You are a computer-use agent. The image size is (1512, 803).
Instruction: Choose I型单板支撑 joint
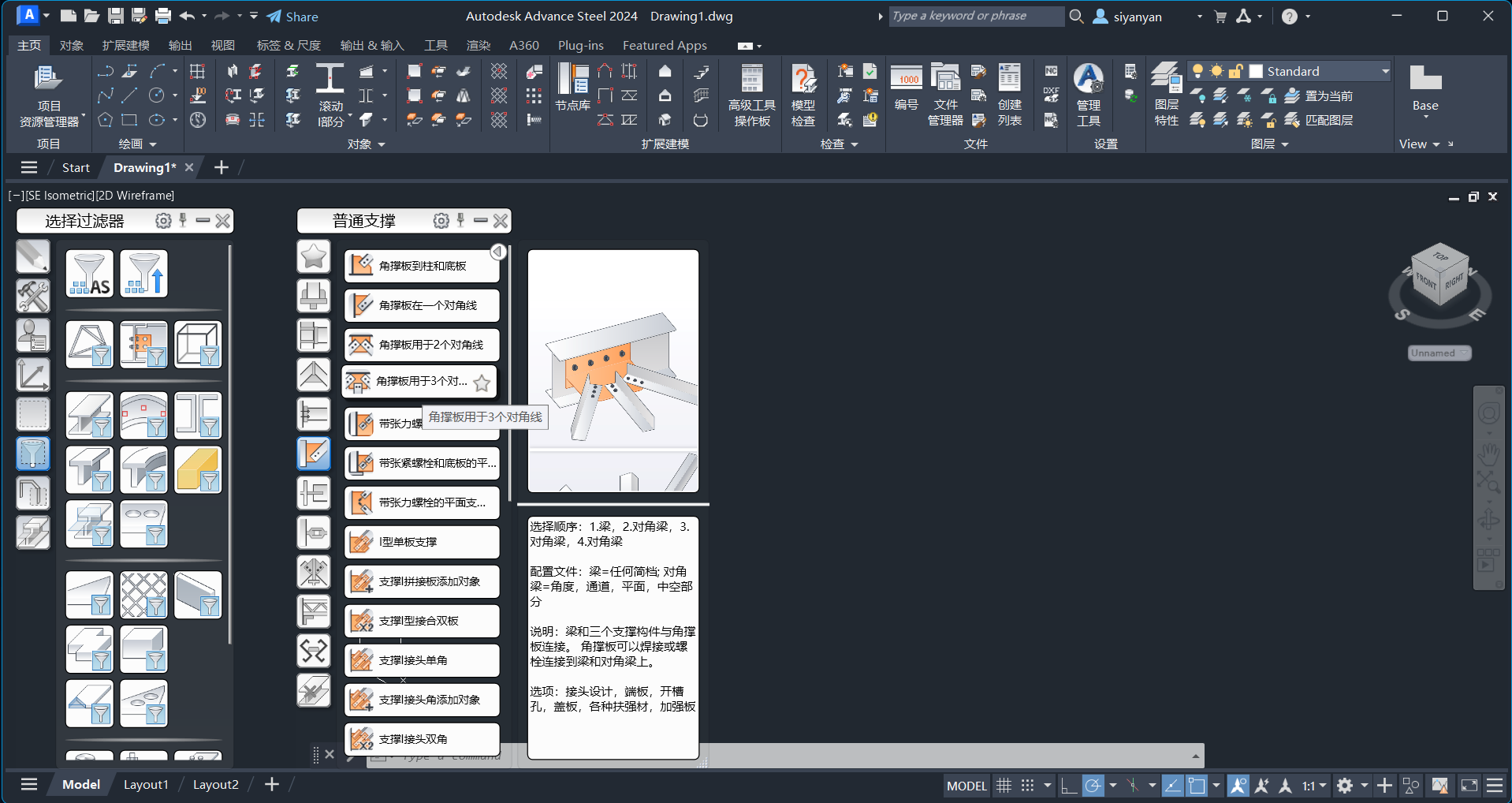tap(422, 542)
